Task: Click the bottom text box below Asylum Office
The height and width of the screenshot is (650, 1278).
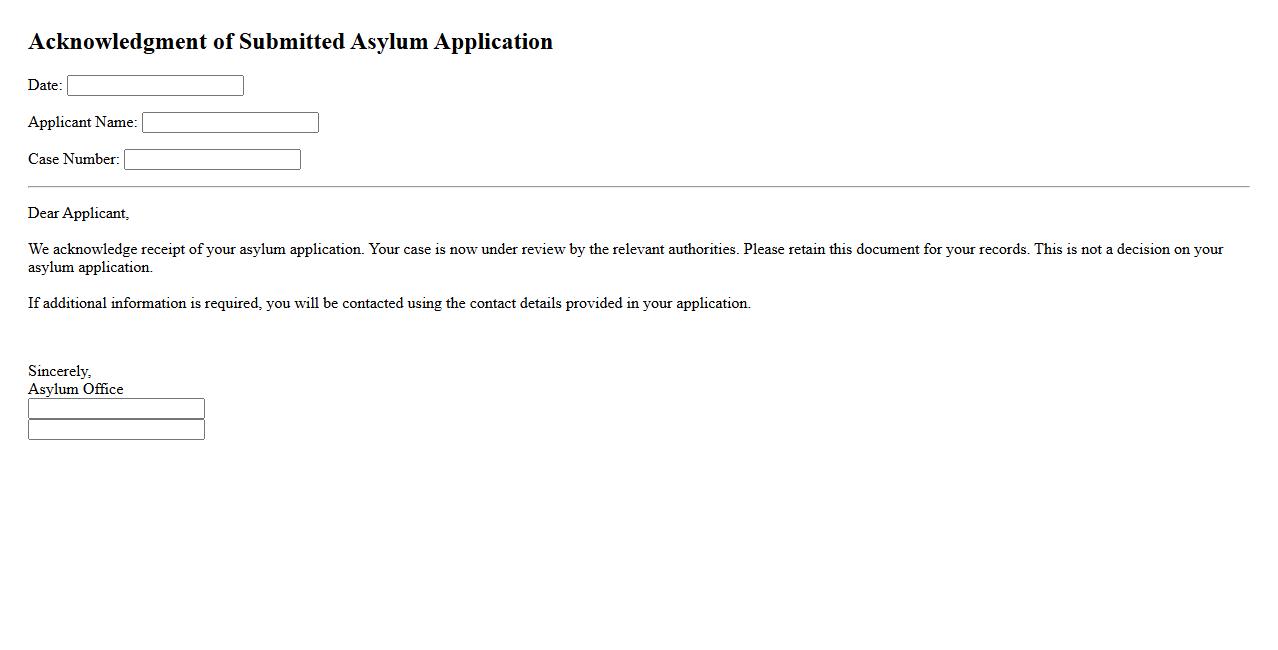Action: tap(116, 430)
